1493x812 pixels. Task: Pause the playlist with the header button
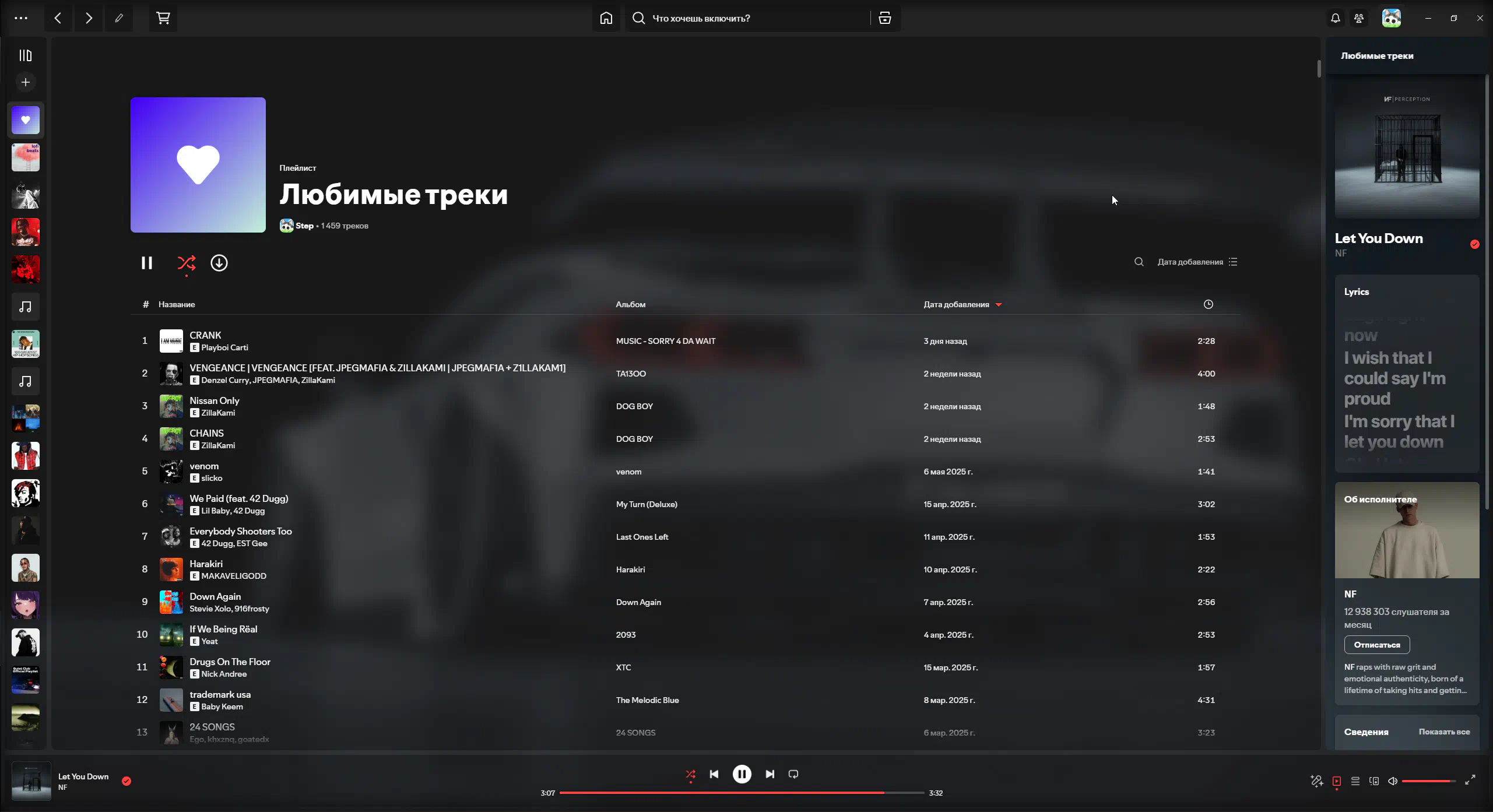(x=147, y=263)
